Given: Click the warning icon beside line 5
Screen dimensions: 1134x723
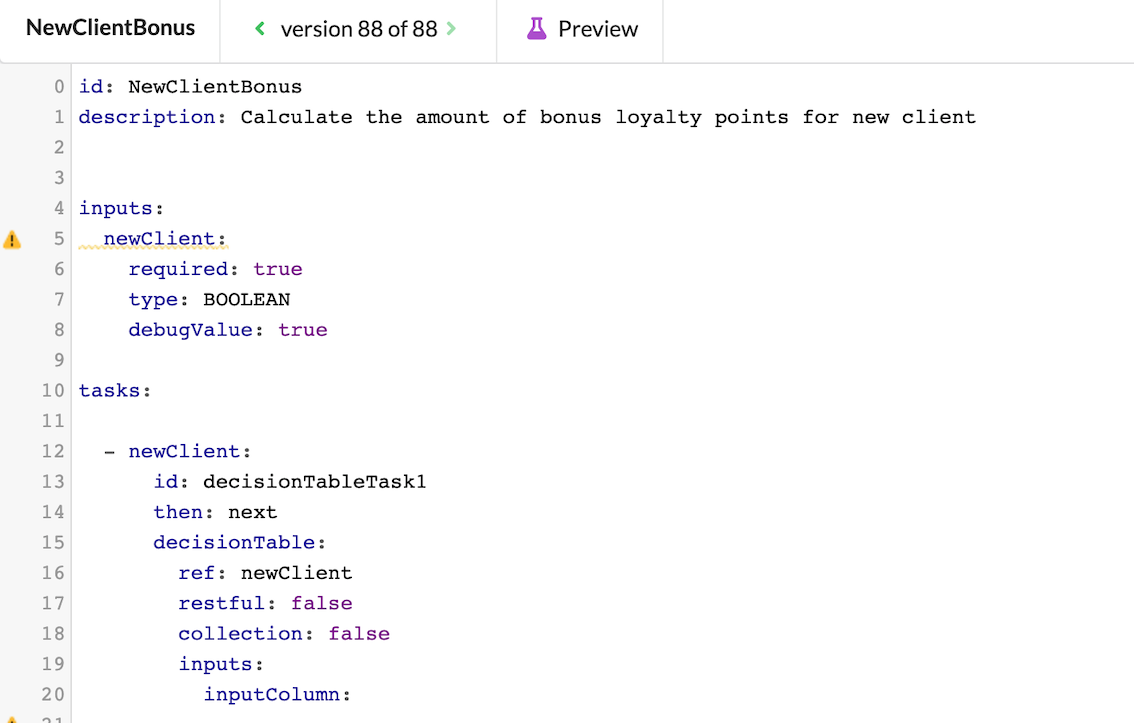Looking at the screenshot, I should 12,239.
